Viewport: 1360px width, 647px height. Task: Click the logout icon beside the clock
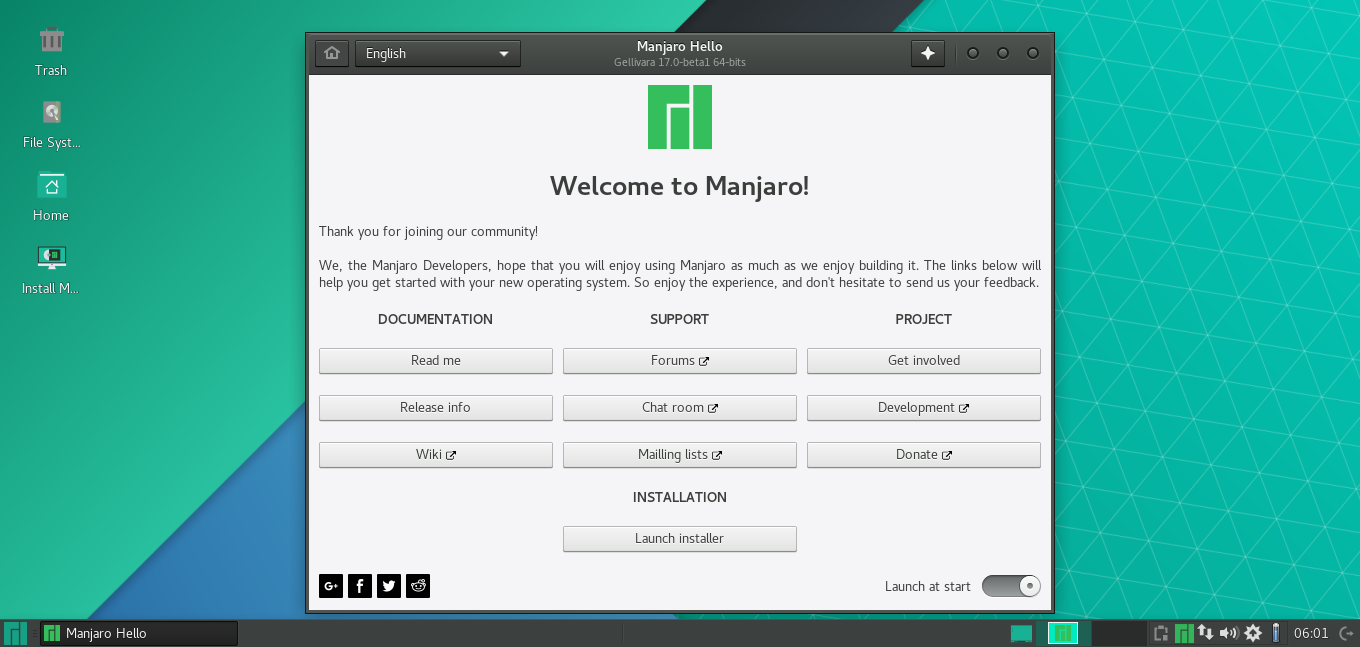tap(1346, 633)
